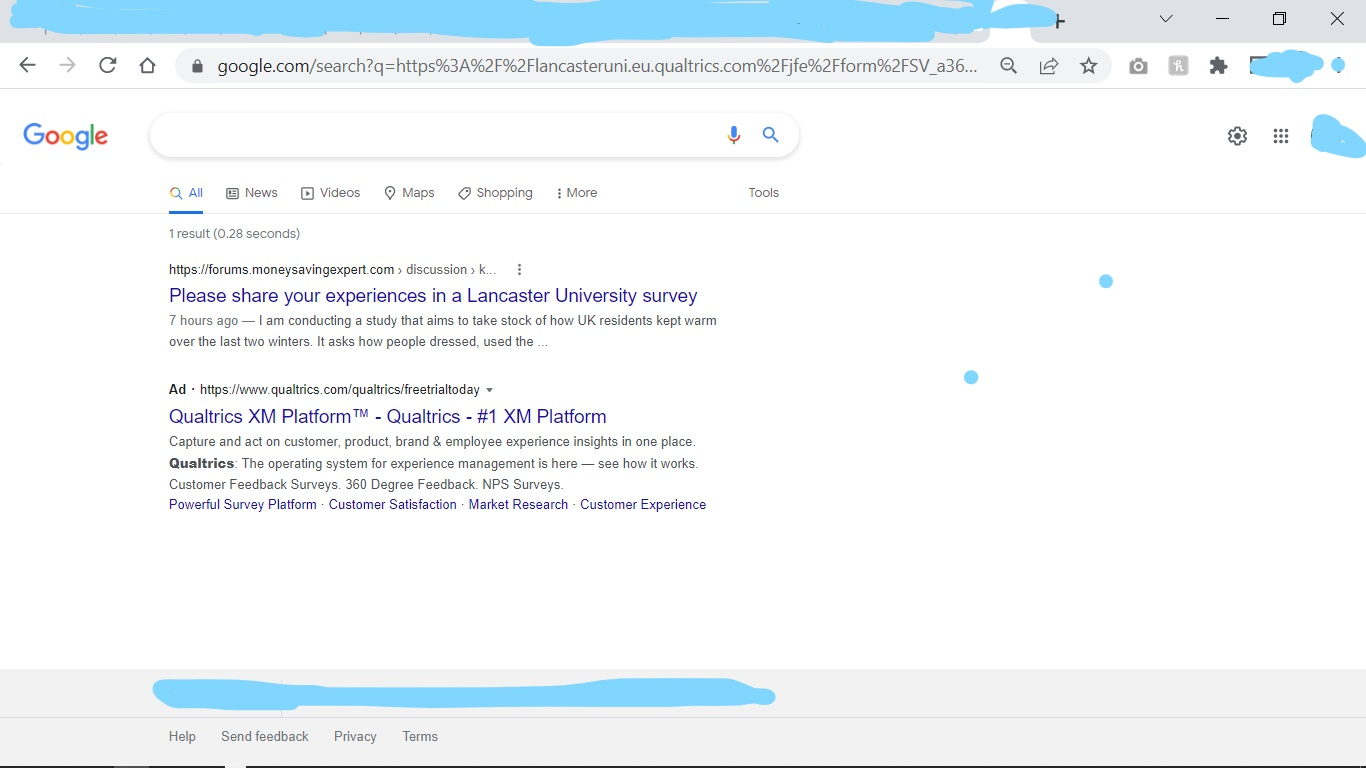Open options for moneysavingexpert result
Image resolution: width=1366 pixels, height=768 pixels.
tap(519, 270)
